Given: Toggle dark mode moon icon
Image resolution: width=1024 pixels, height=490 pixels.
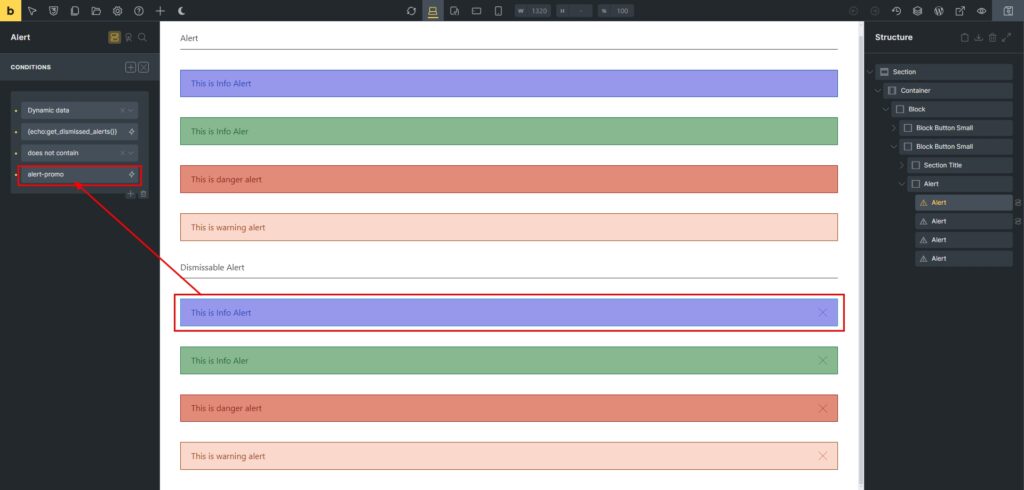Looking at the screenshot, I should pyautogui.click(x=182, y=11).
